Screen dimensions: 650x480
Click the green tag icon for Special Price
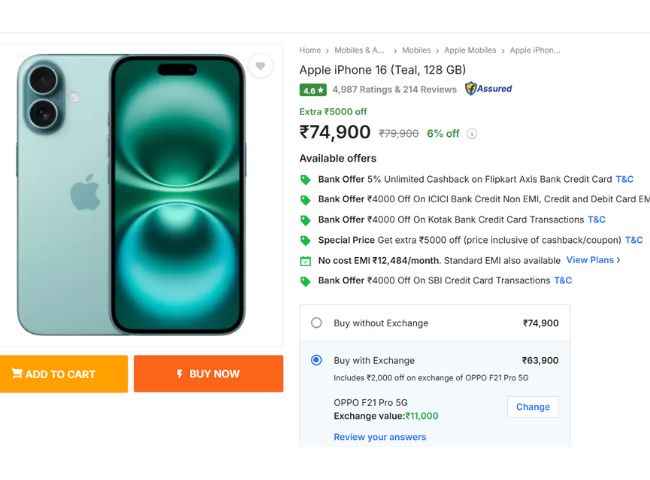(306, 240)
